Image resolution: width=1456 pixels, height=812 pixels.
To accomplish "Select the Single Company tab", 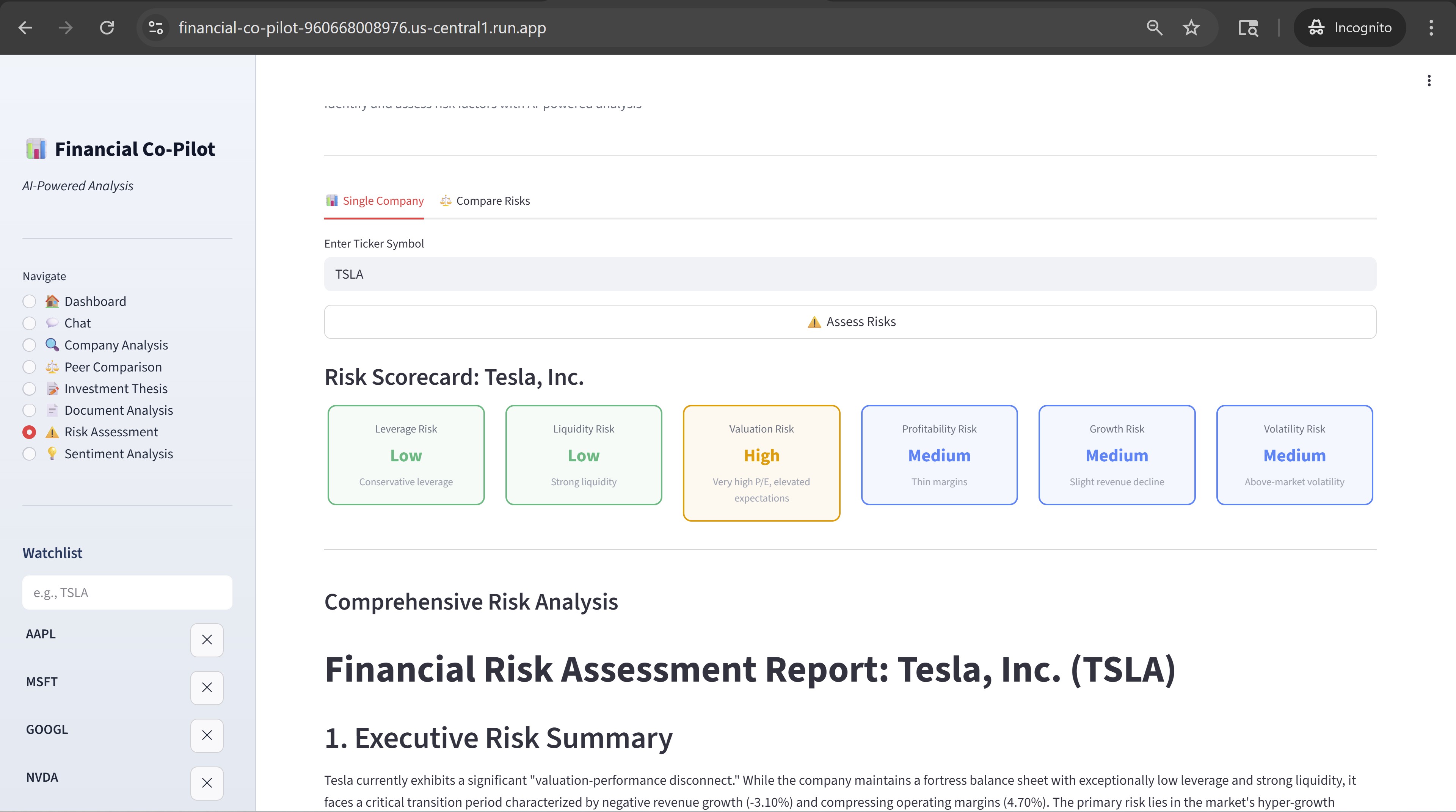I will coord(374,201).
